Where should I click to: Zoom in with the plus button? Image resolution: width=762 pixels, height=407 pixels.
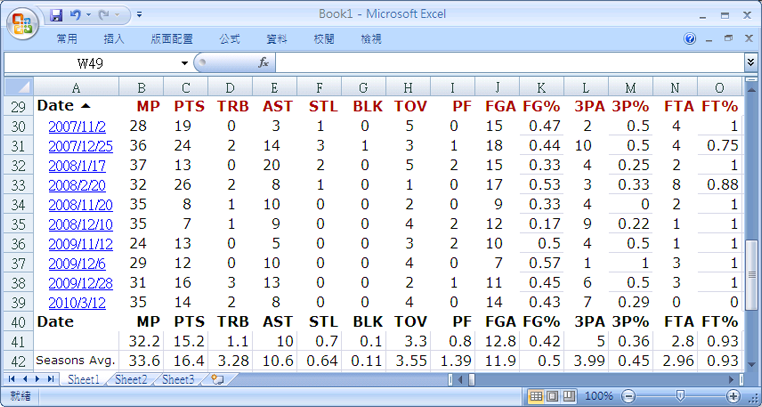[733, 396]
